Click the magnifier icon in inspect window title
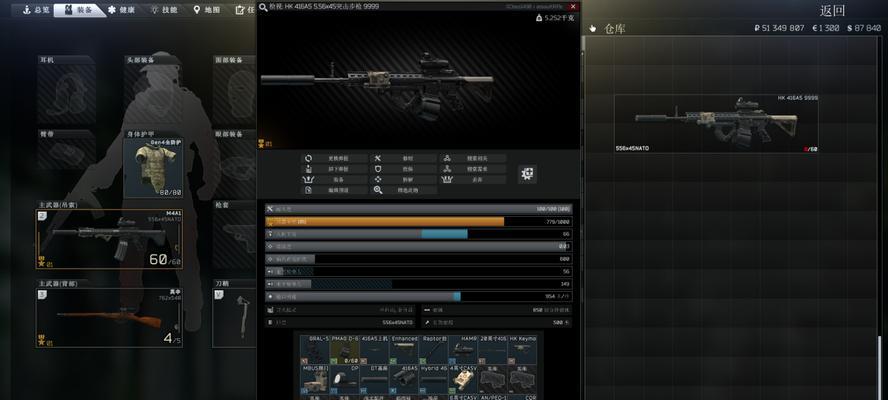The width and height of the screenshot is (888, 400). 263,6
